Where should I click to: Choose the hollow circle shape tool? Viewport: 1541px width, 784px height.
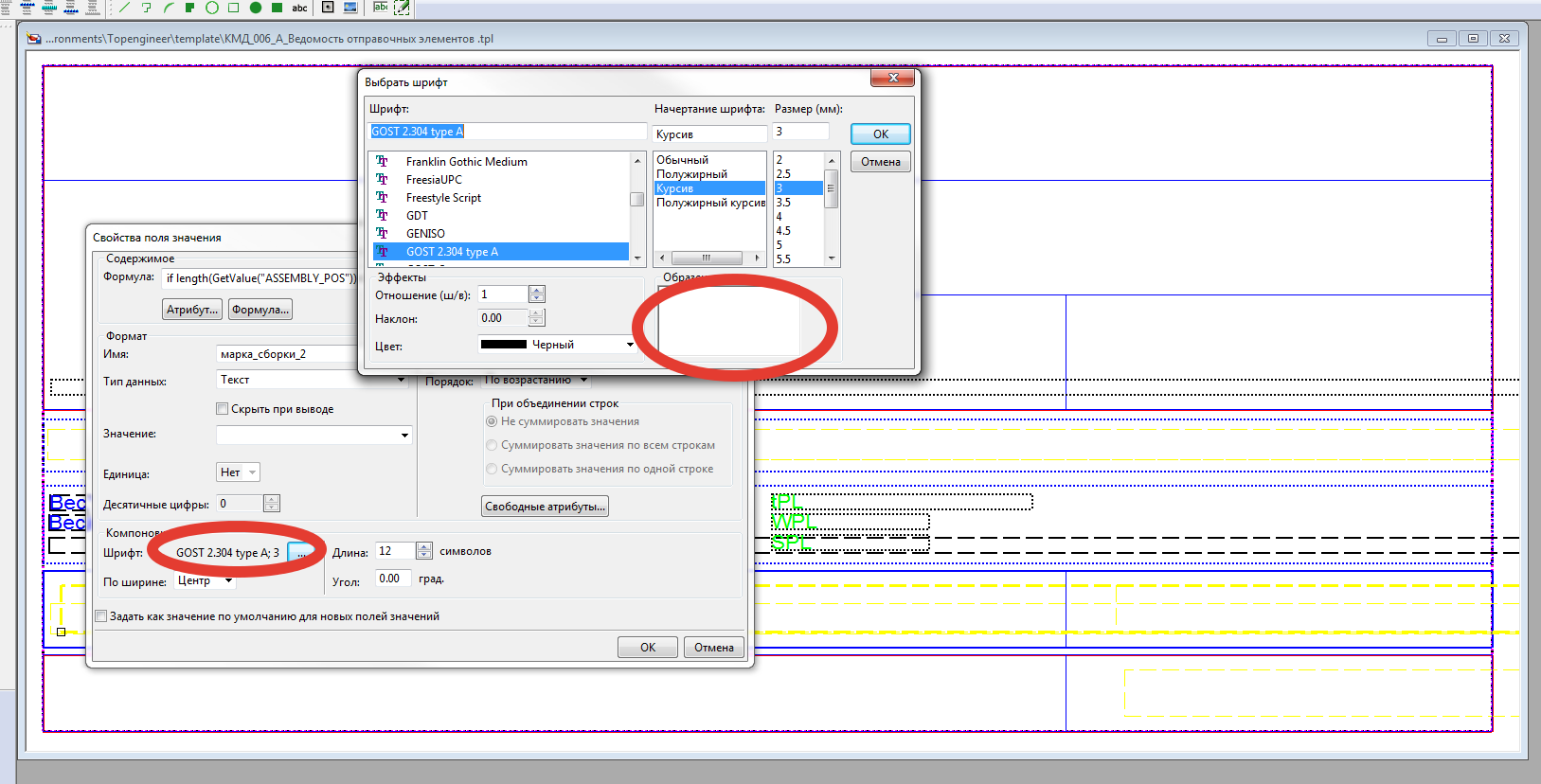coord(212,8)
